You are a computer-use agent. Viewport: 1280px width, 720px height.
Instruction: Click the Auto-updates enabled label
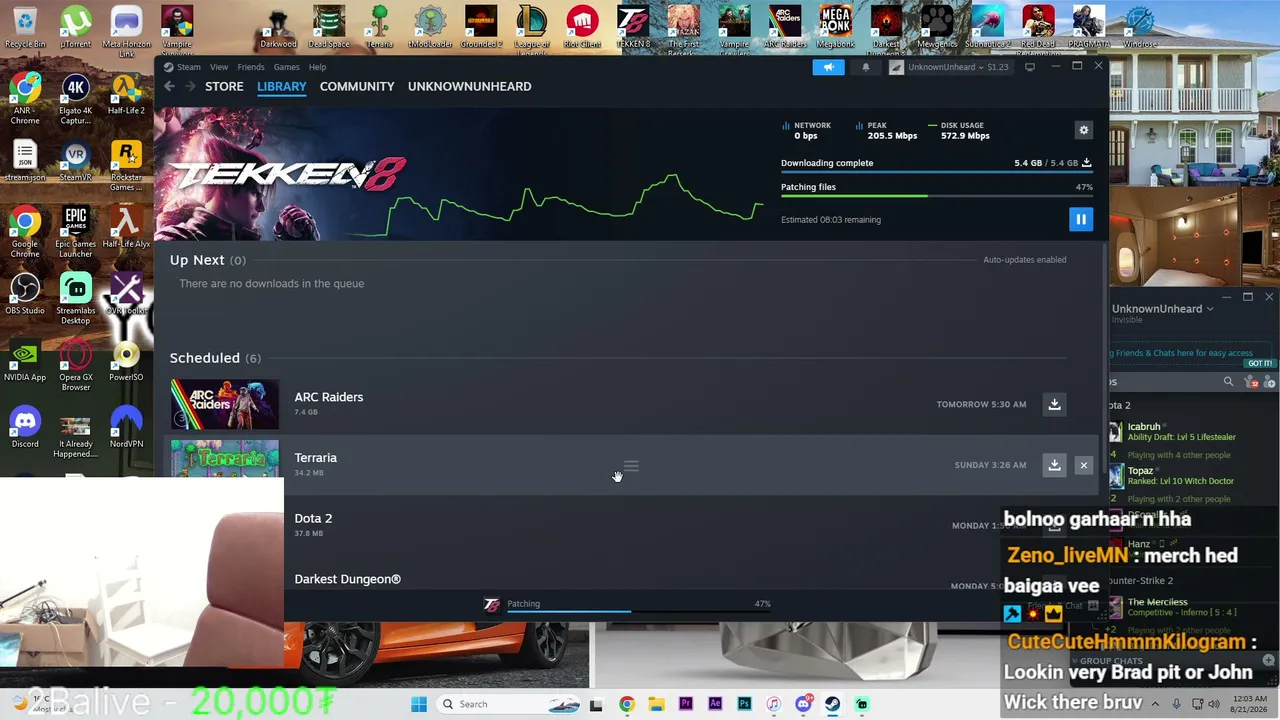click(1025, 260)
